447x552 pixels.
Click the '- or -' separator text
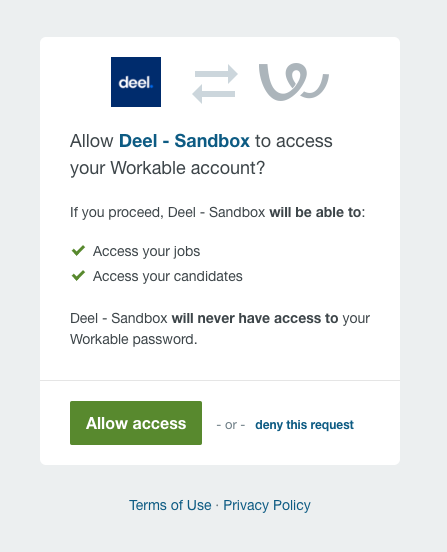pos(231,425)
